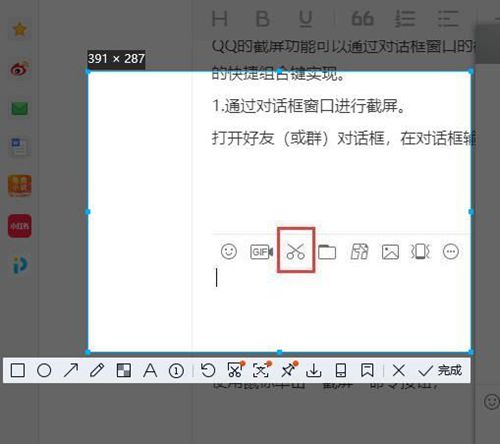Undo the last annotation

tap(208, 370)
